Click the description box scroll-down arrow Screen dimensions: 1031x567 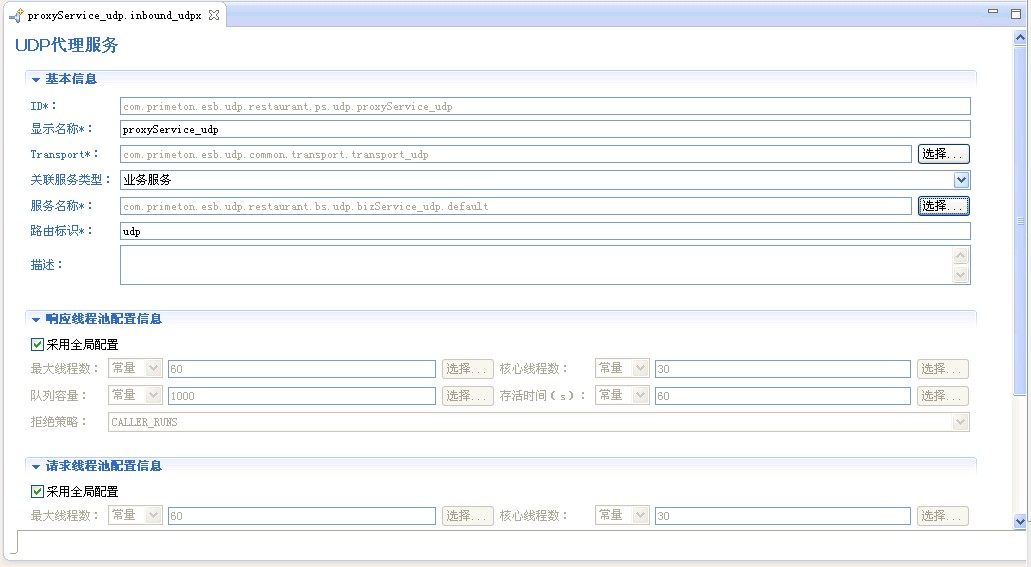pyautogui.click(x=961, y=275)
